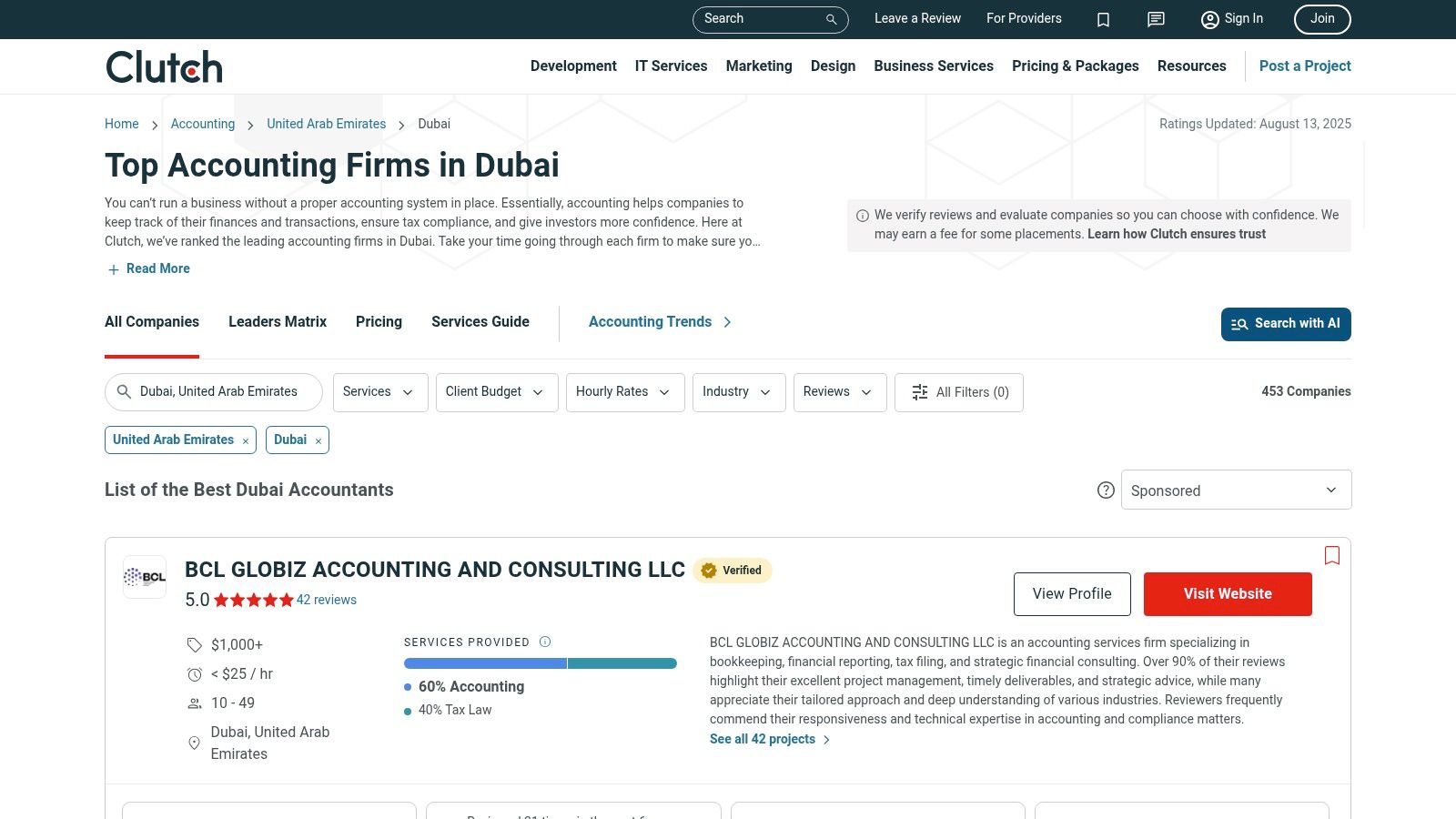
Task: Click Search with AI button
Action: [x=1286, y=324]
